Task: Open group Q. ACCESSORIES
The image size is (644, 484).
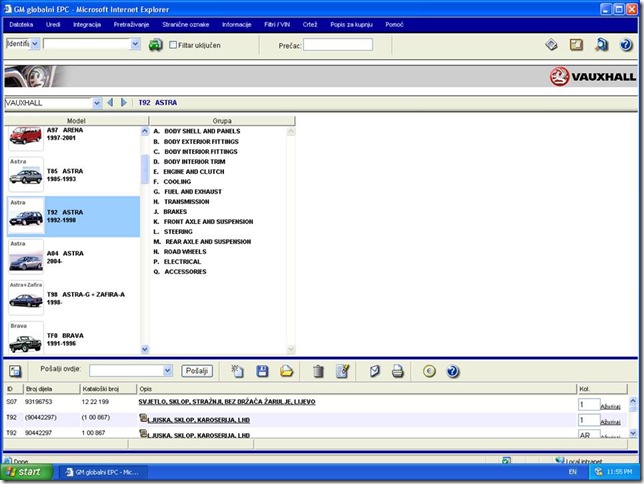Action: click(x=180, y=272)
